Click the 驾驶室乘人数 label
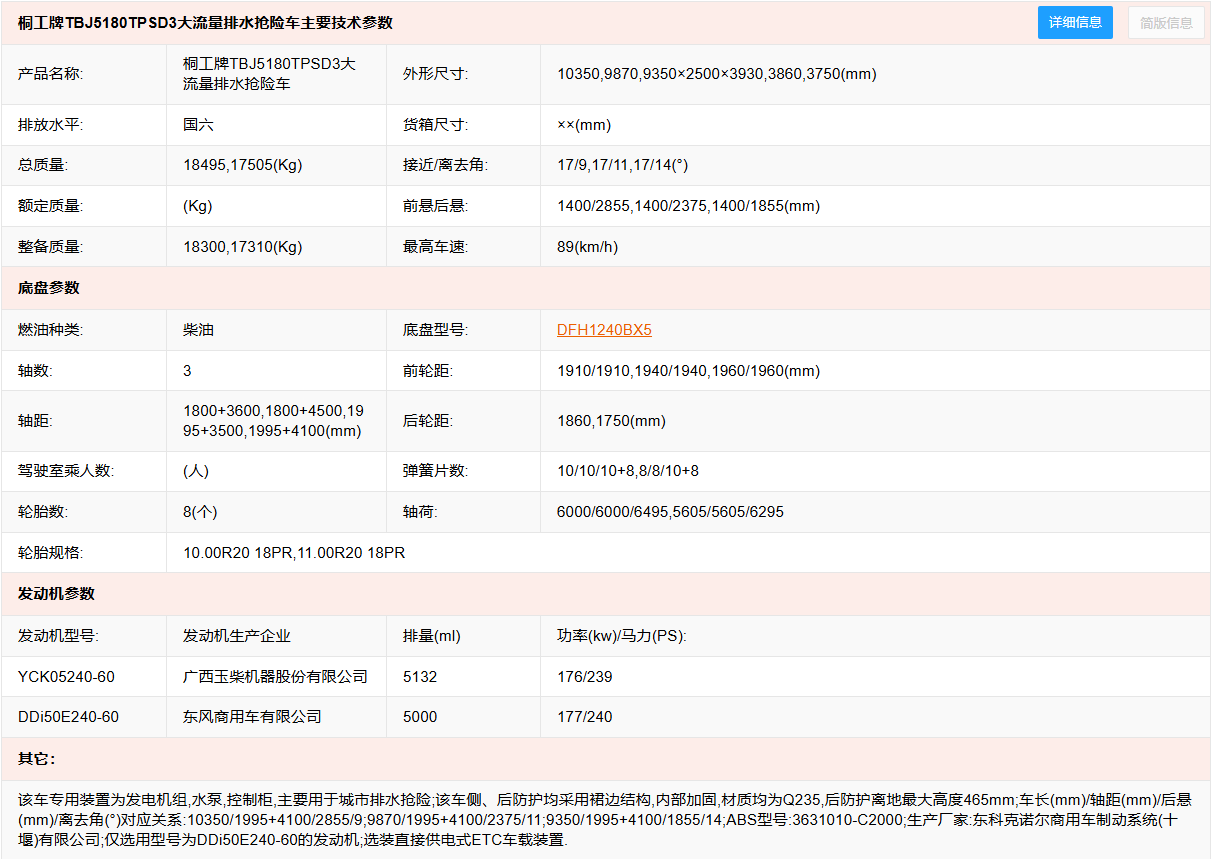 click(66, 471)
